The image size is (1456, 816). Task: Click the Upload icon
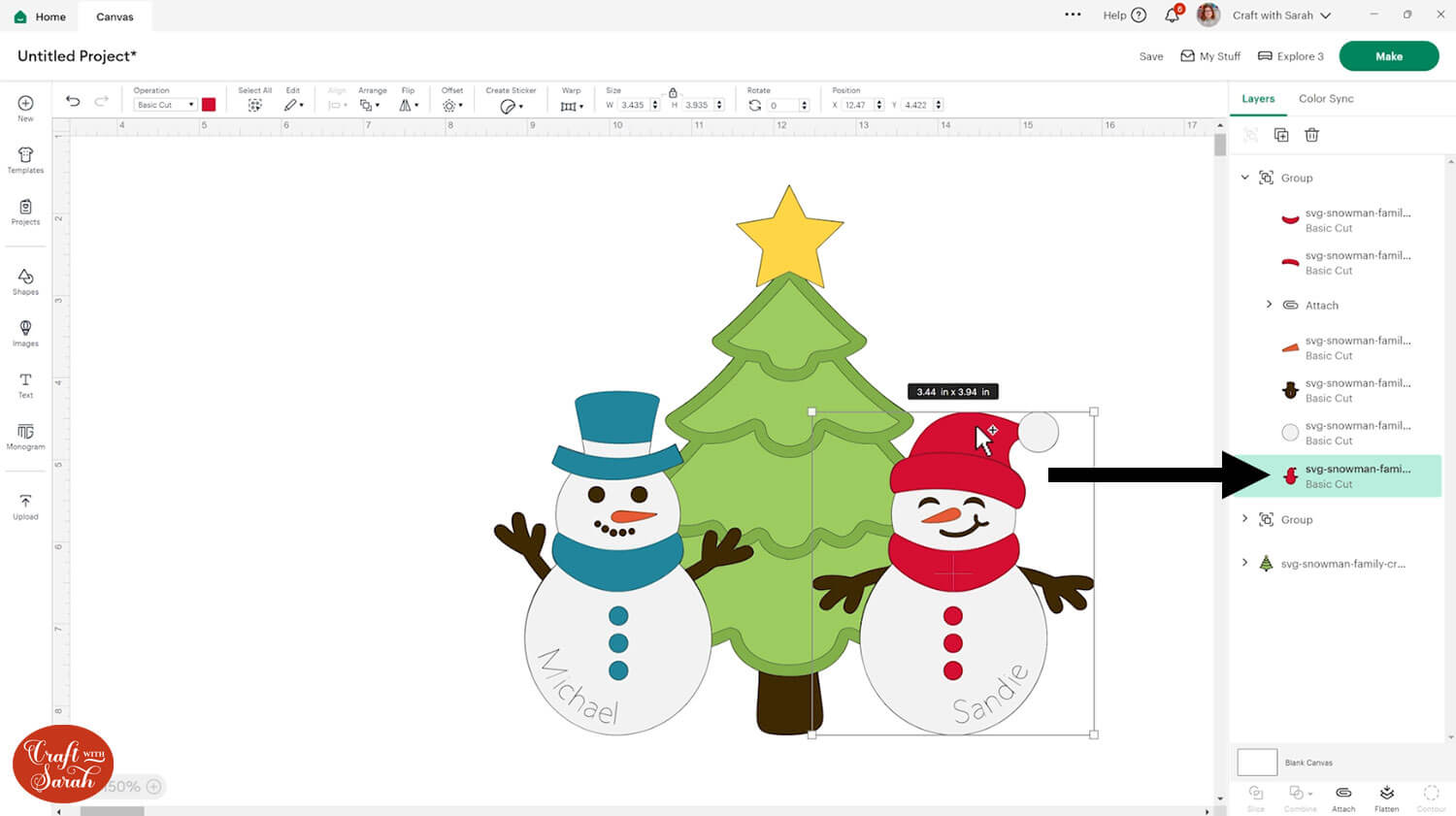[25, 506]
